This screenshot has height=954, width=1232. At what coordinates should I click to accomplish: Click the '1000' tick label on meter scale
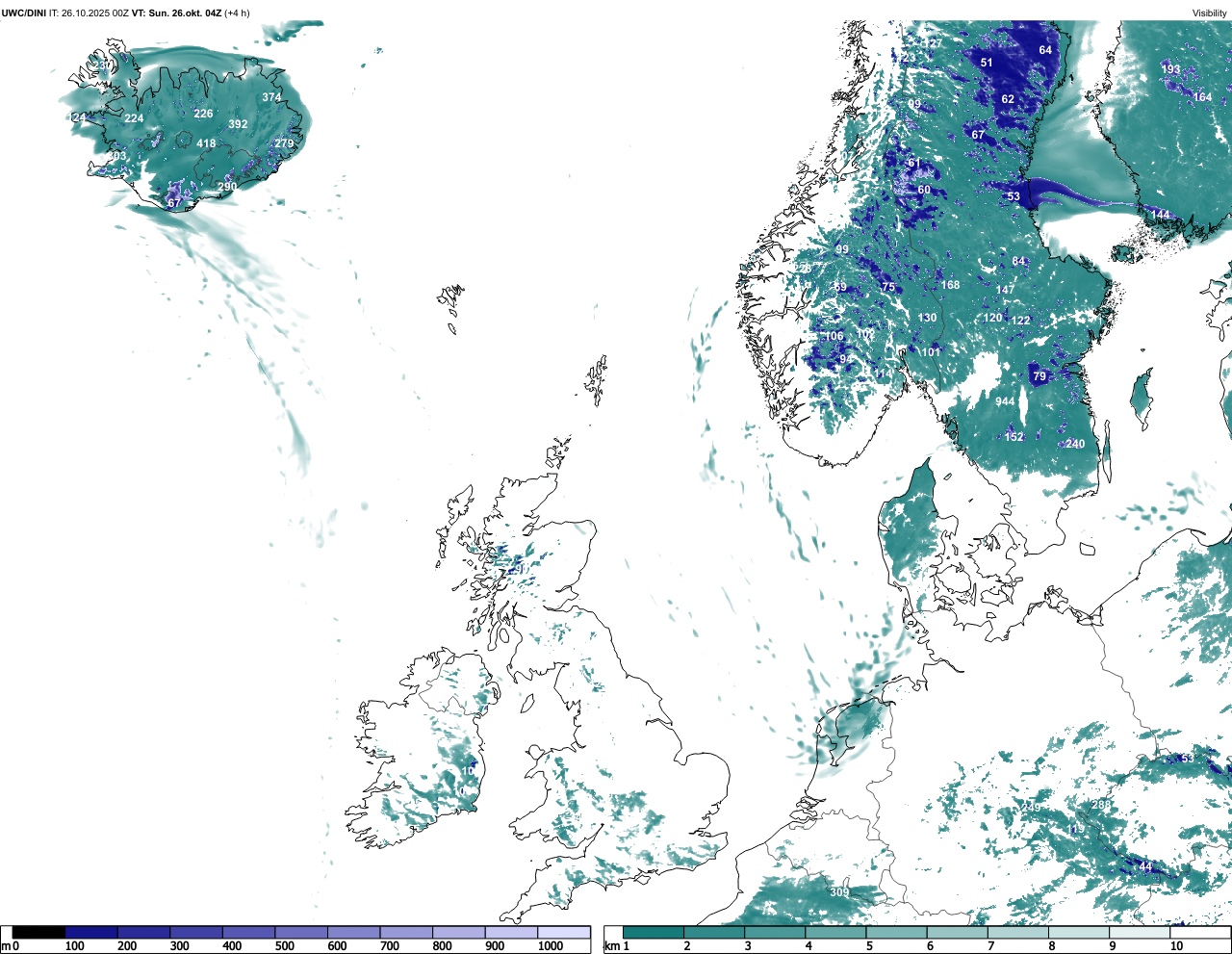tap(551, 946)
